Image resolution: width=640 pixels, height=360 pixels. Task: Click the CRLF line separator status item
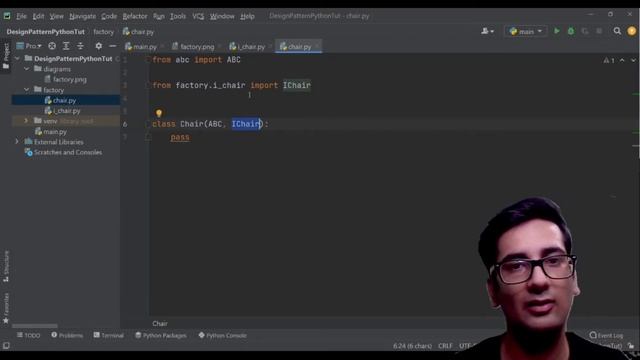445,346
